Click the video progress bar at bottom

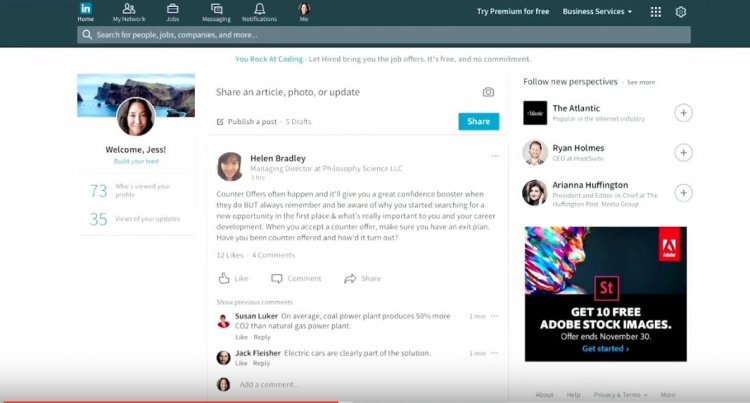(375, 402)
